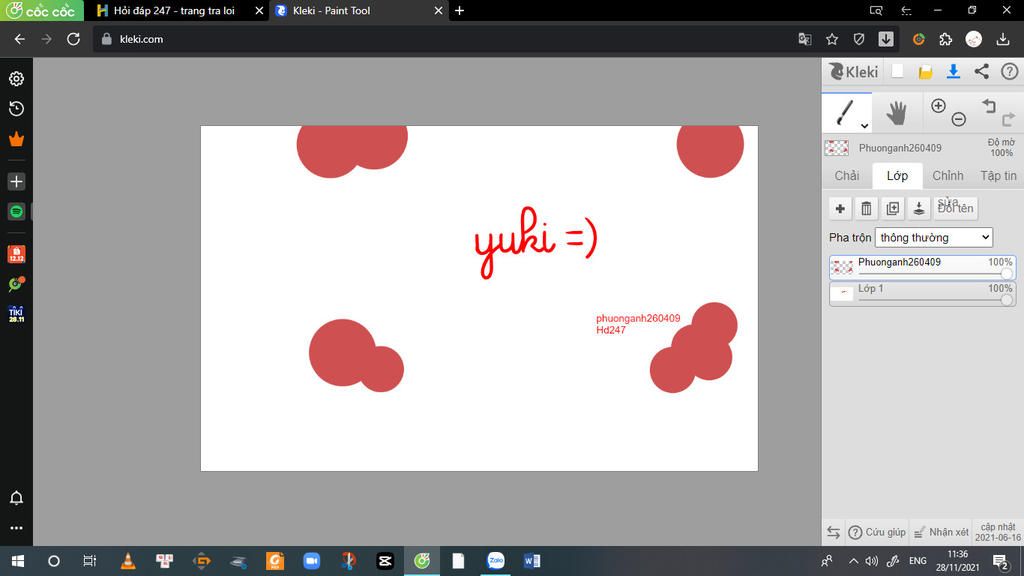Click the Kleki logo

854,71
